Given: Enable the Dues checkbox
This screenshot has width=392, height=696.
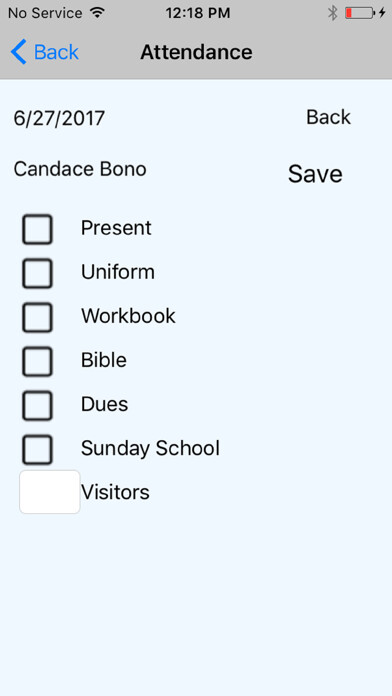Looking at the screenshot, I should point(37,405).
